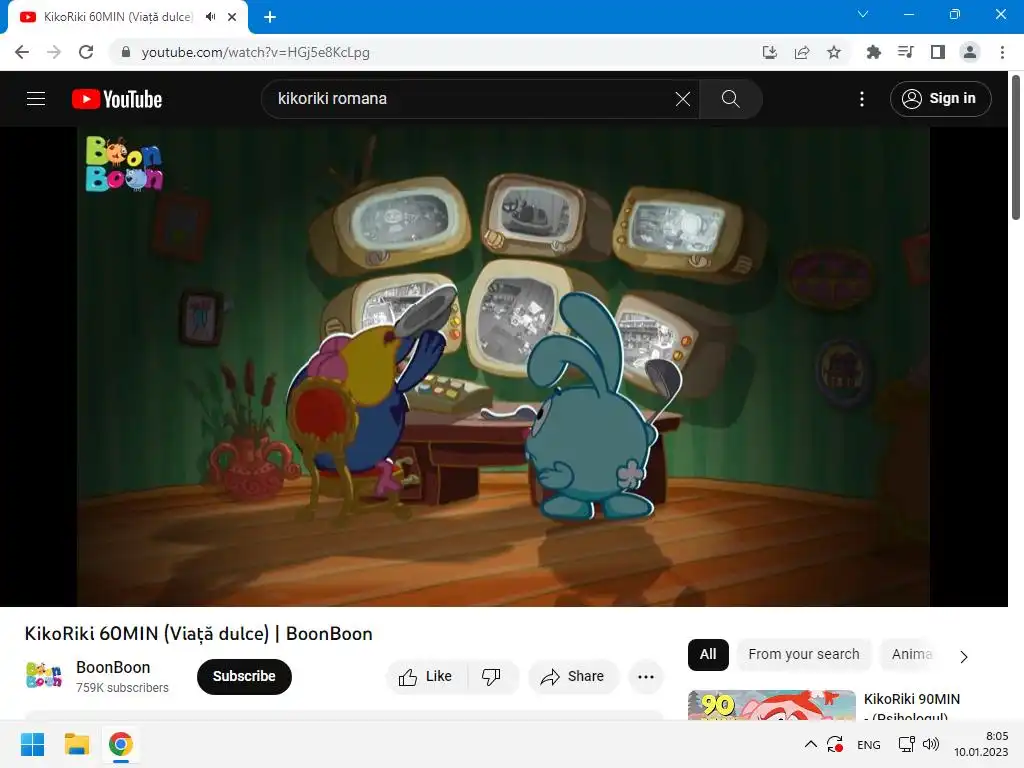Open the volume tray icon
Screen dimensions: 1024x768
[x=931, y=744]
